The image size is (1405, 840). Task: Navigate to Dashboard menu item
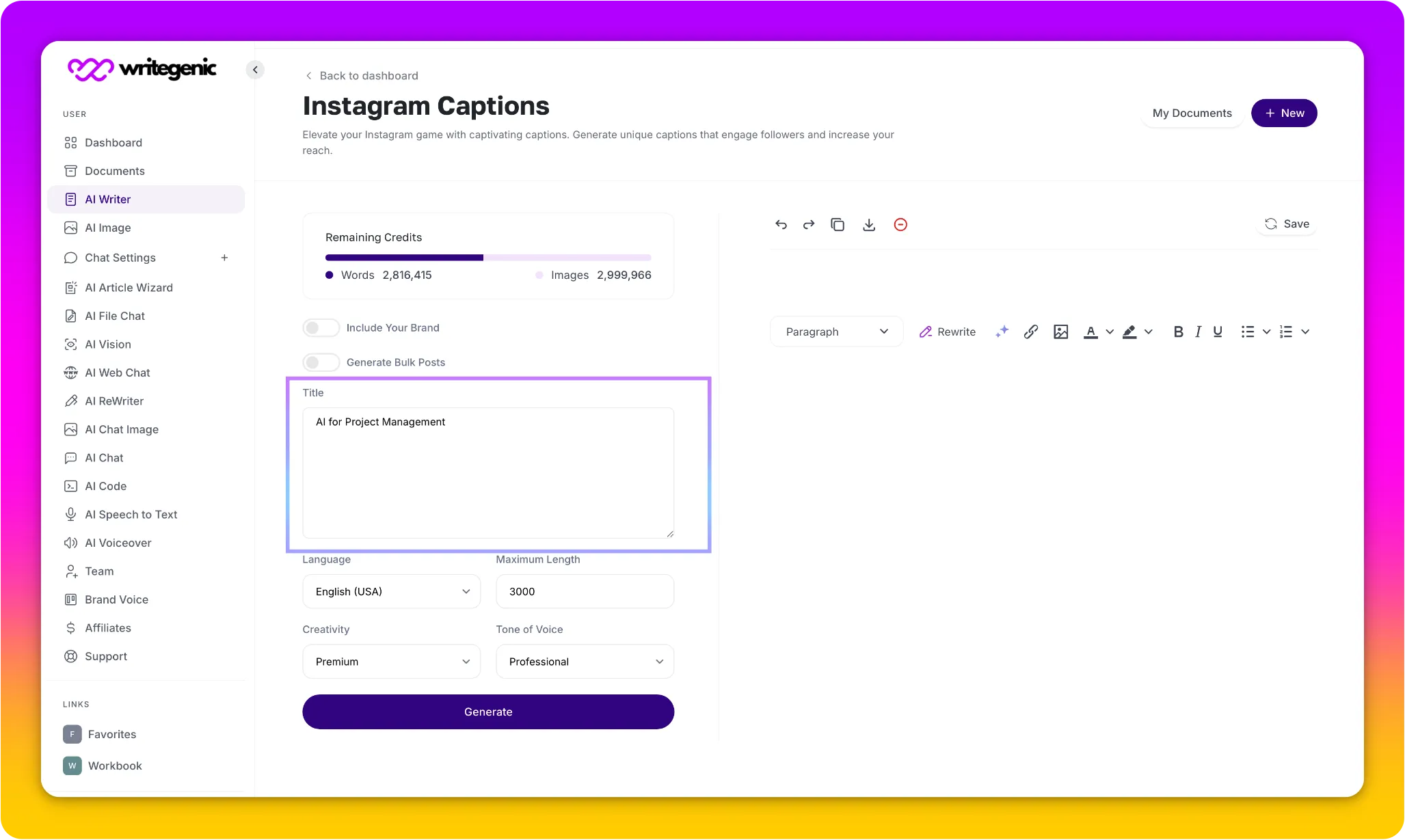pyautogui.click(x=113, y=142)
